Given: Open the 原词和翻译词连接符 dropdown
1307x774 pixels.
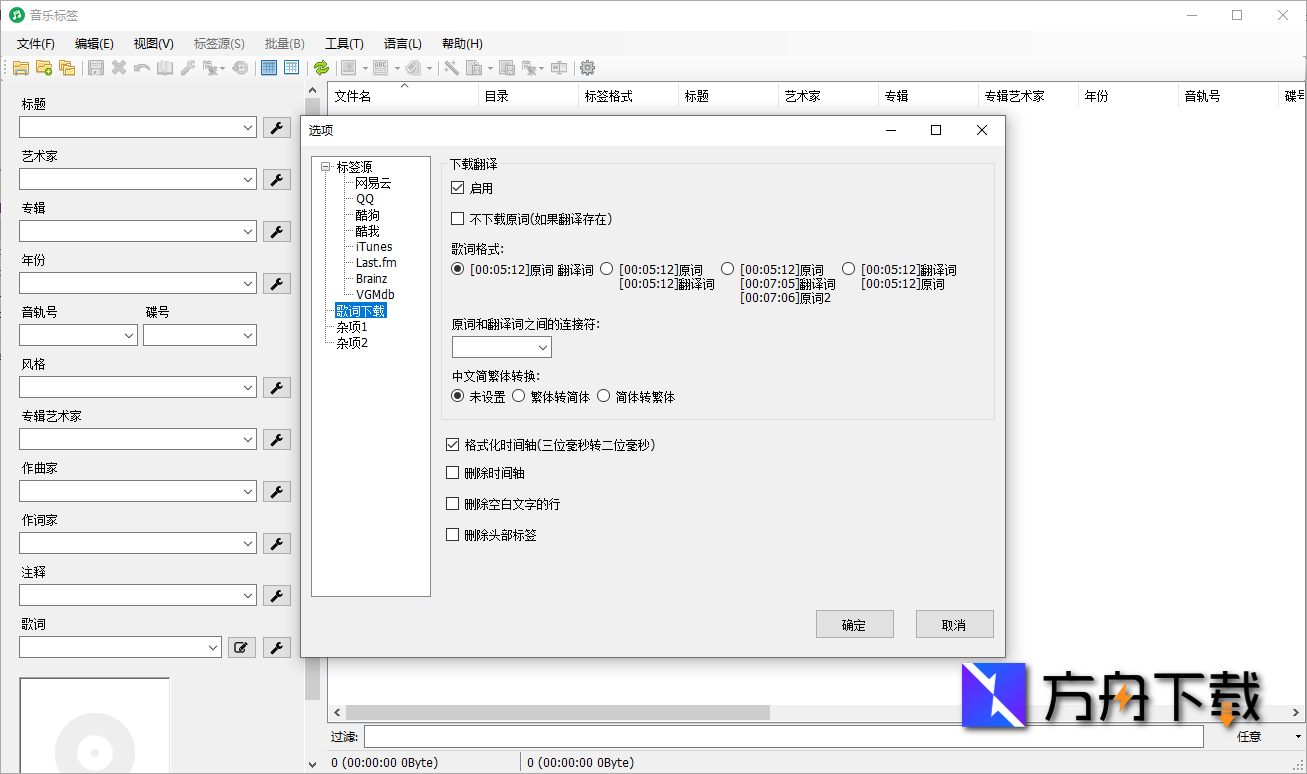Looking at the screenshot, I should pyautogui.click(x=543, y=347).
